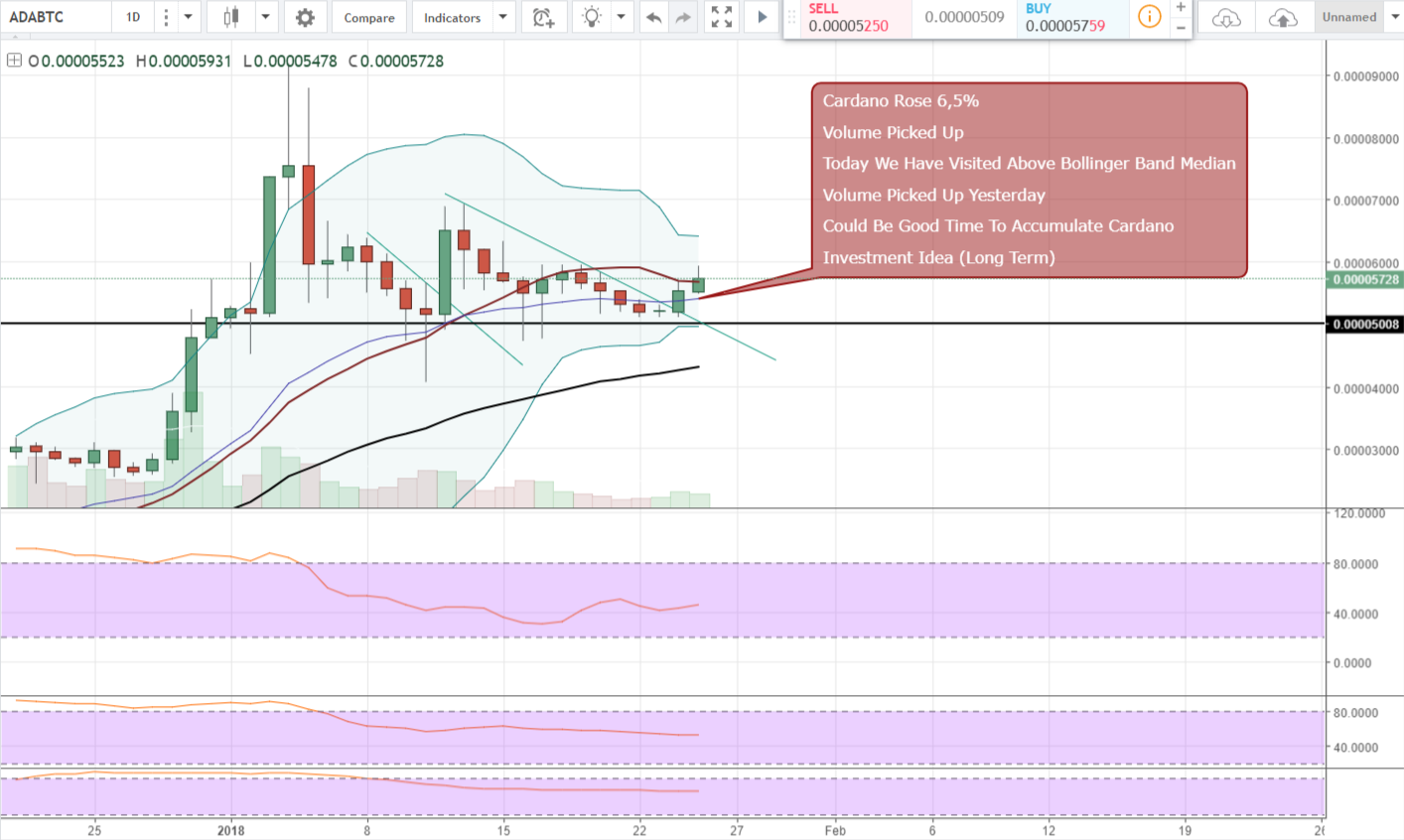The image size is (1404, 840).
Task: Open the interval dropdown arrow
Action: point(189,17)
